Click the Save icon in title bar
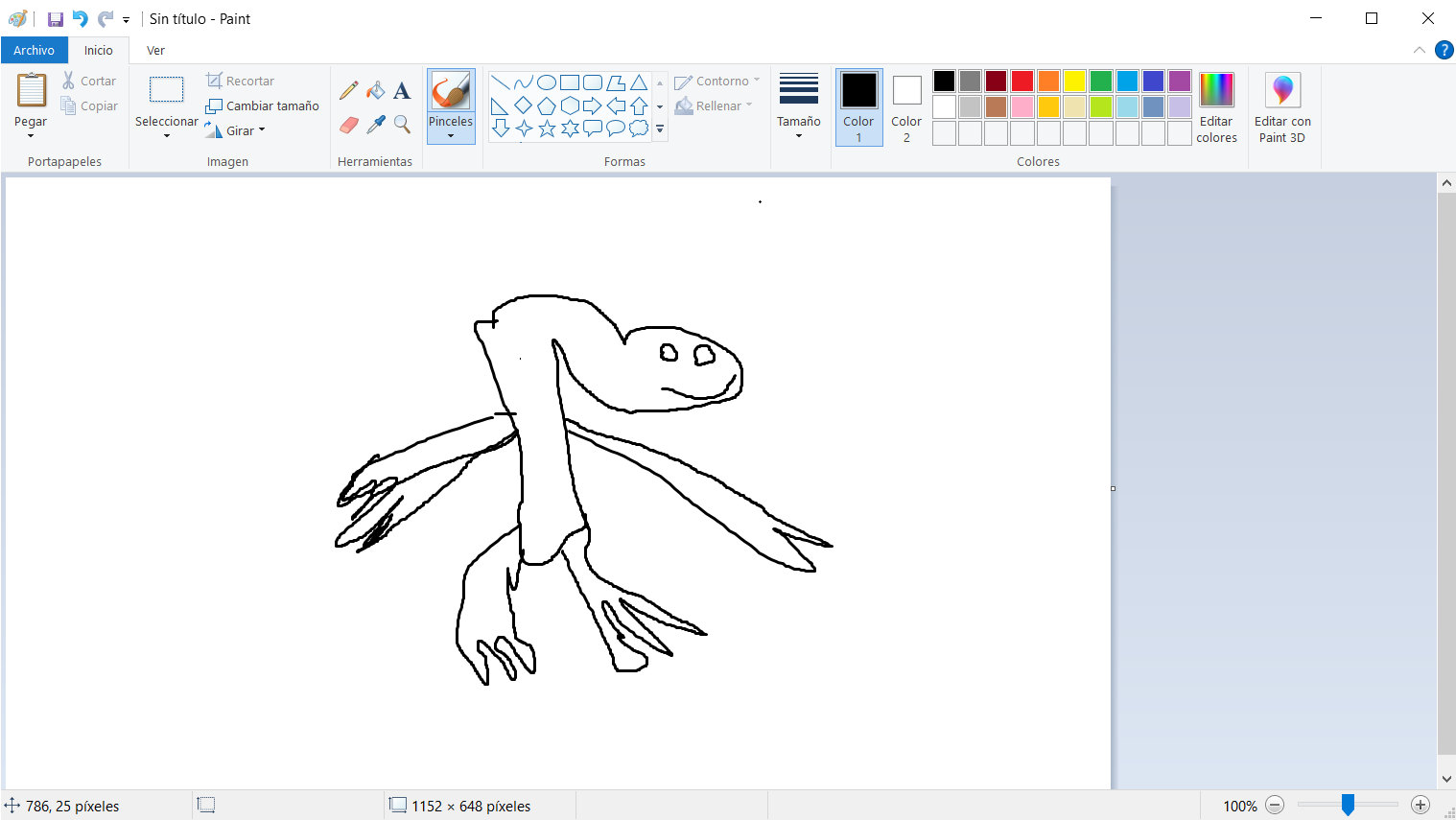 point(55,19)
